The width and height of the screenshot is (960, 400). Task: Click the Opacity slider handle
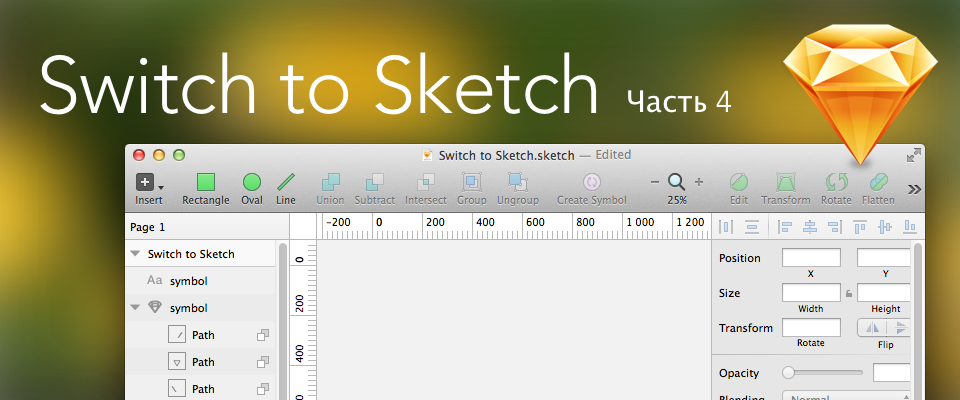pyautogui.click(x=789, y=372)
